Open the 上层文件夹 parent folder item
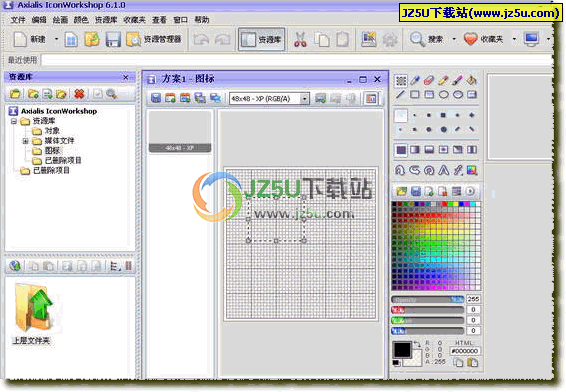The width and height of the screenshot is (566, 392). pyautogui.click(x=32, y=313)
